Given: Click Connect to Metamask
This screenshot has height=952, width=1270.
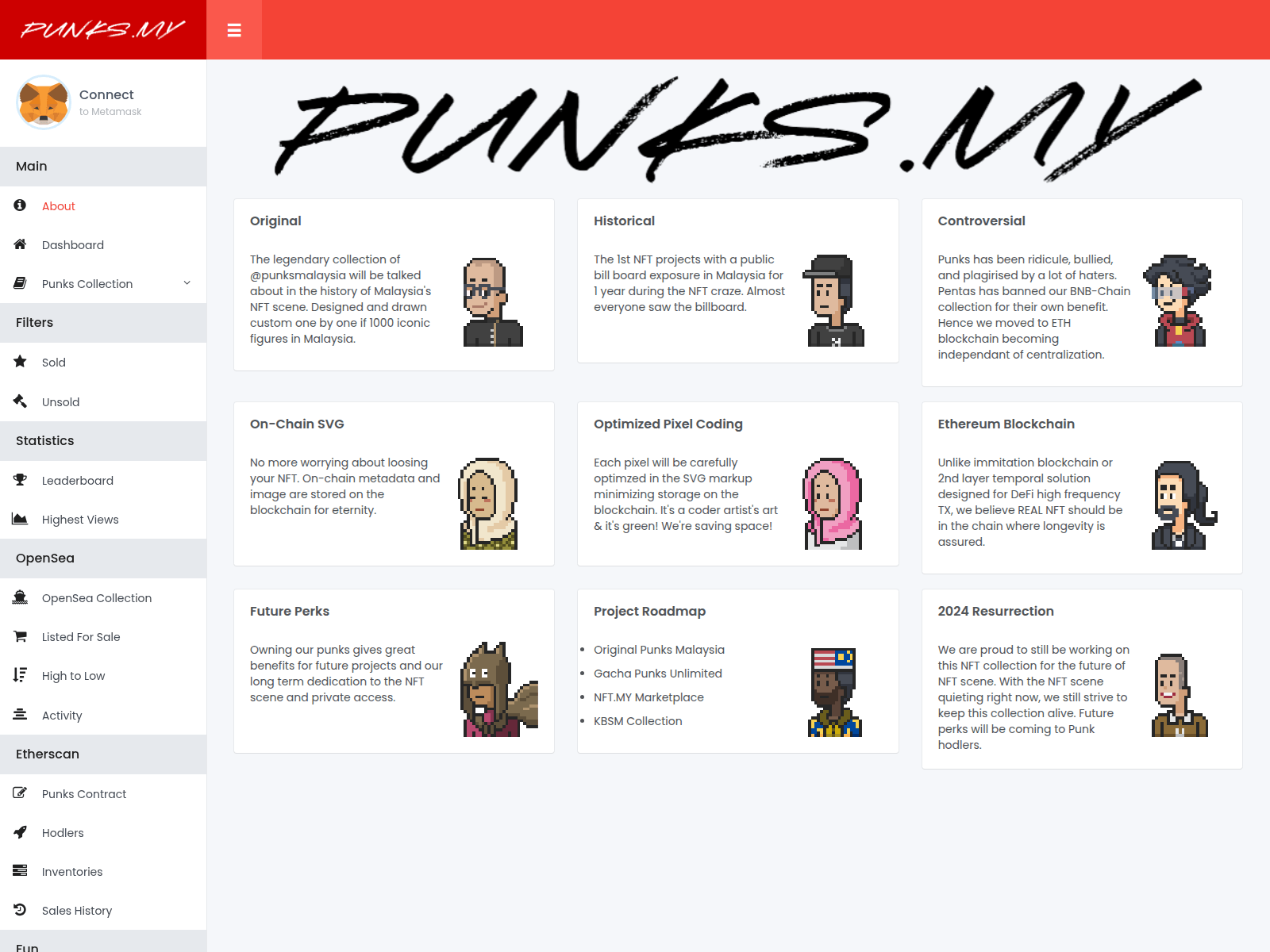Looking at the screenshot, I should click(x=110, y=102).
